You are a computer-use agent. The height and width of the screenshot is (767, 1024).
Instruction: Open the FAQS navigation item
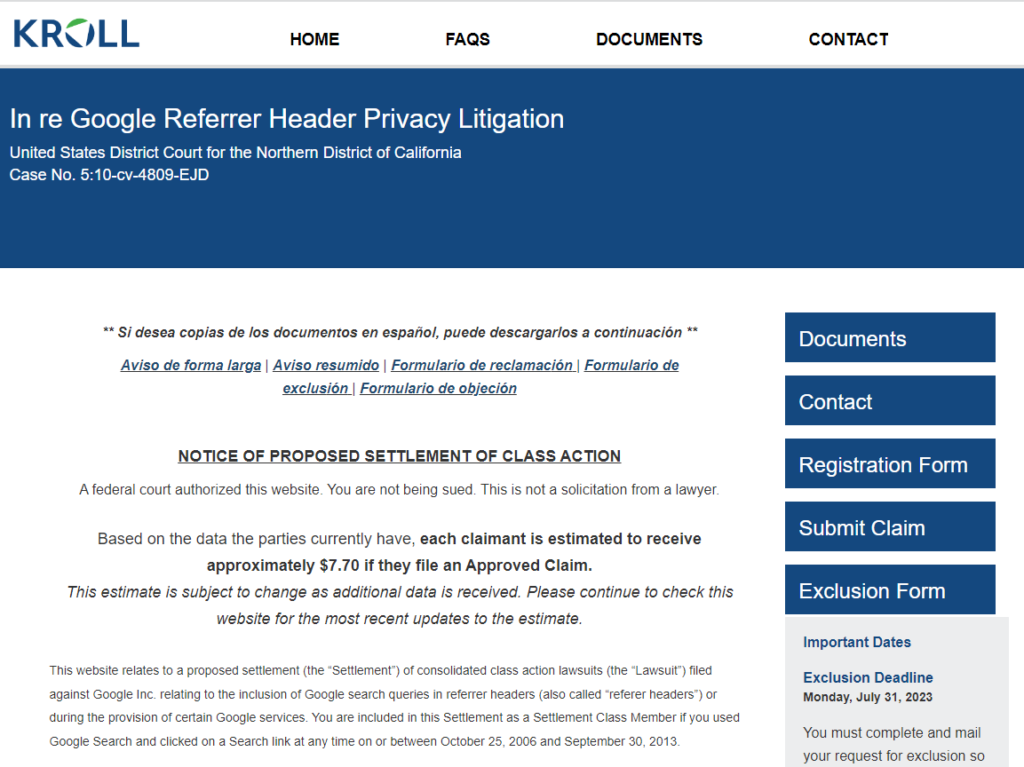[467, 39]
